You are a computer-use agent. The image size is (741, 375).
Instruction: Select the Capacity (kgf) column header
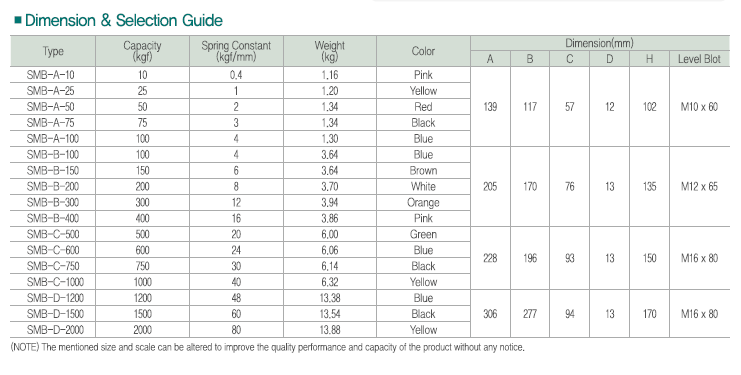click(x=142, y=51)
